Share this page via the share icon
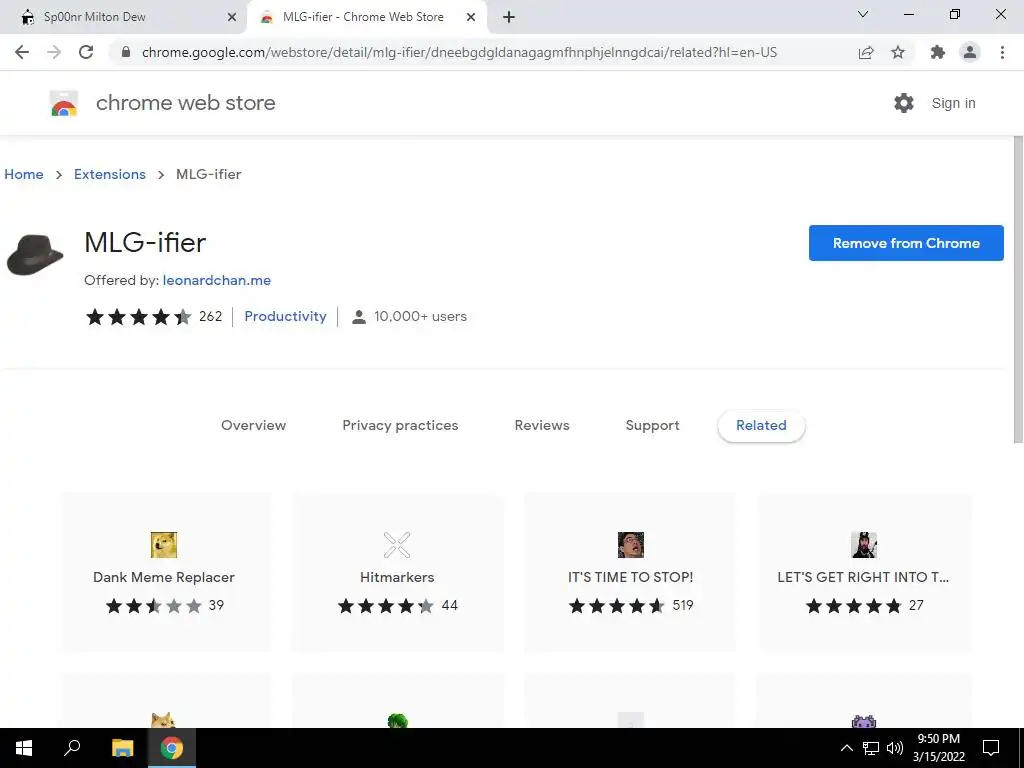The width and height of the screenshot is (1024, 768). (x=866, y=52)
